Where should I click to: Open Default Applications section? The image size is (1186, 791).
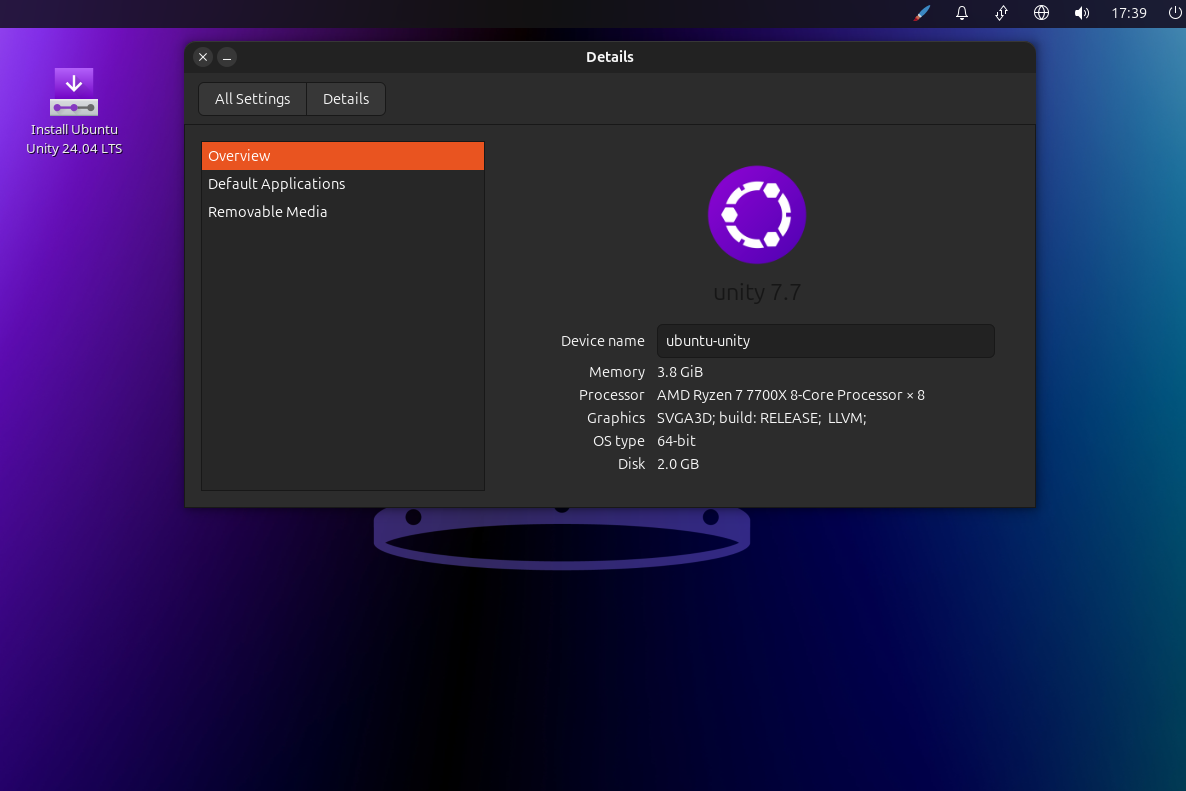pyautogui.click(x=343, y=184)
